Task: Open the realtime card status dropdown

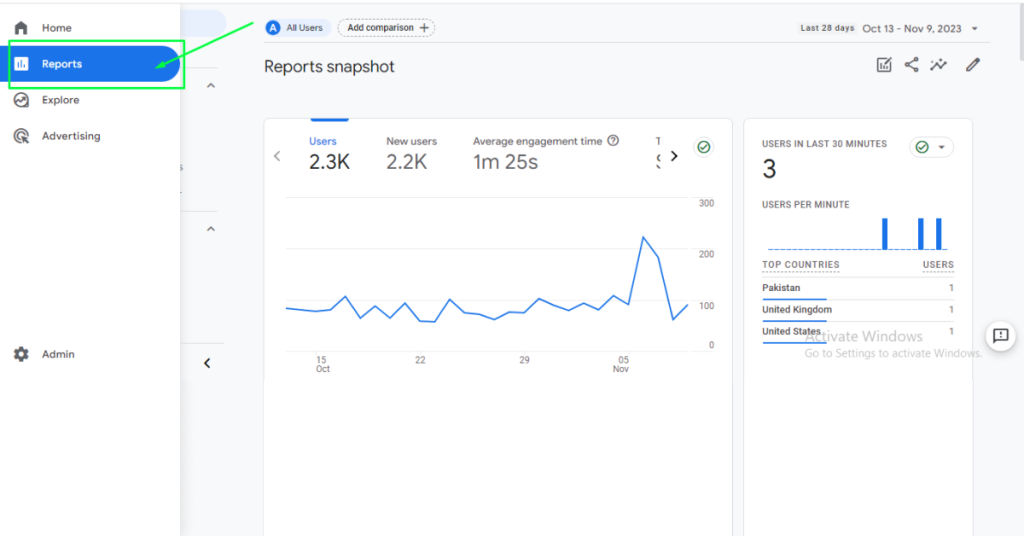Action: pyautogui.click(x=931, y=147)
